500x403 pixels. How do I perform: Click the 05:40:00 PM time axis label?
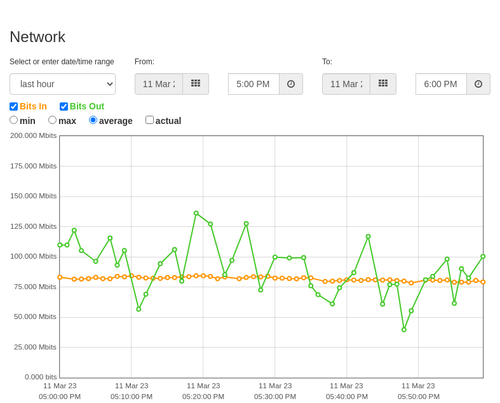pyautogui.click(x=347, y=397)
